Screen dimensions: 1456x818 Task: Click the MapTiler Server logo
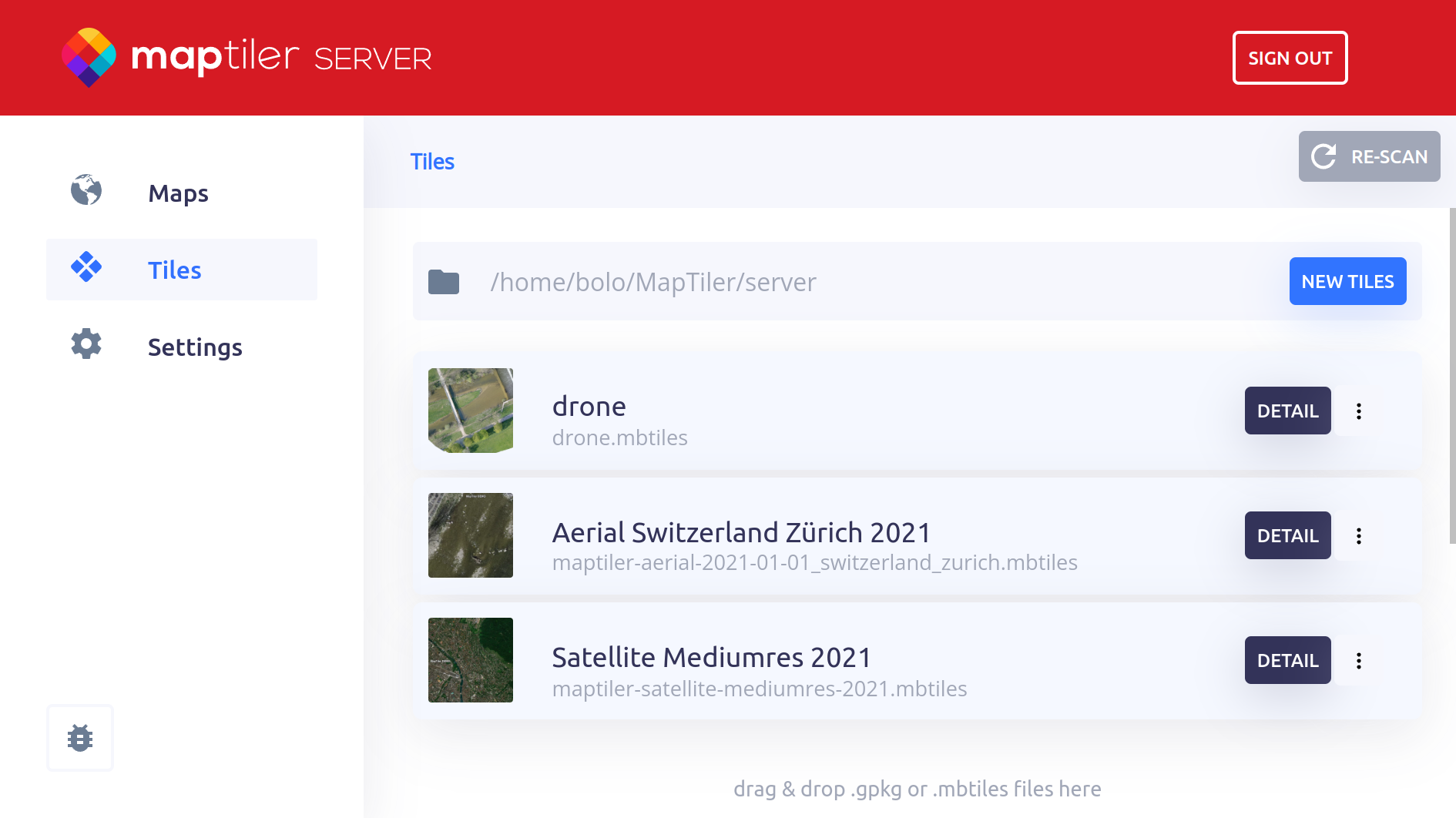tap(247, 58)
